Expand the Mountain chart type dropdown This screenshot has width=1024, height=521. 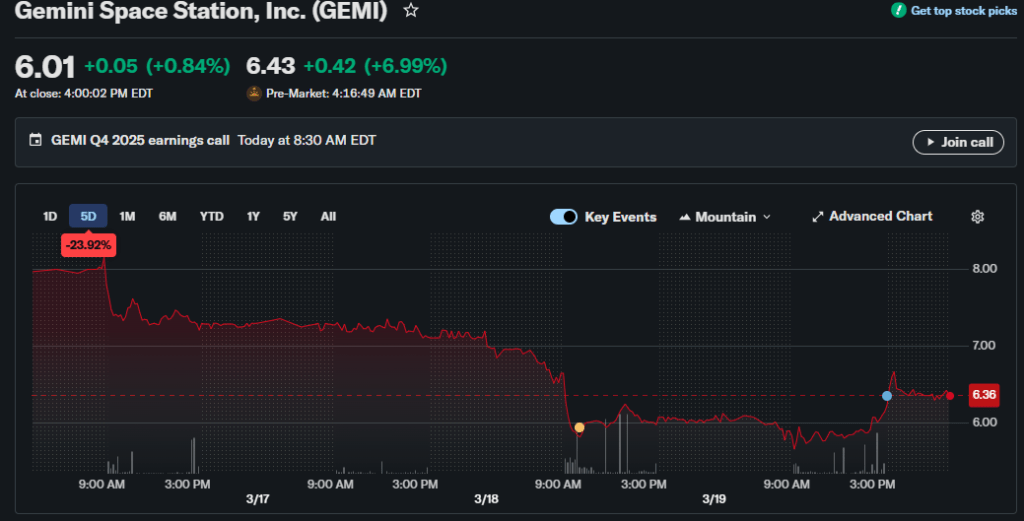click(767, 217)
